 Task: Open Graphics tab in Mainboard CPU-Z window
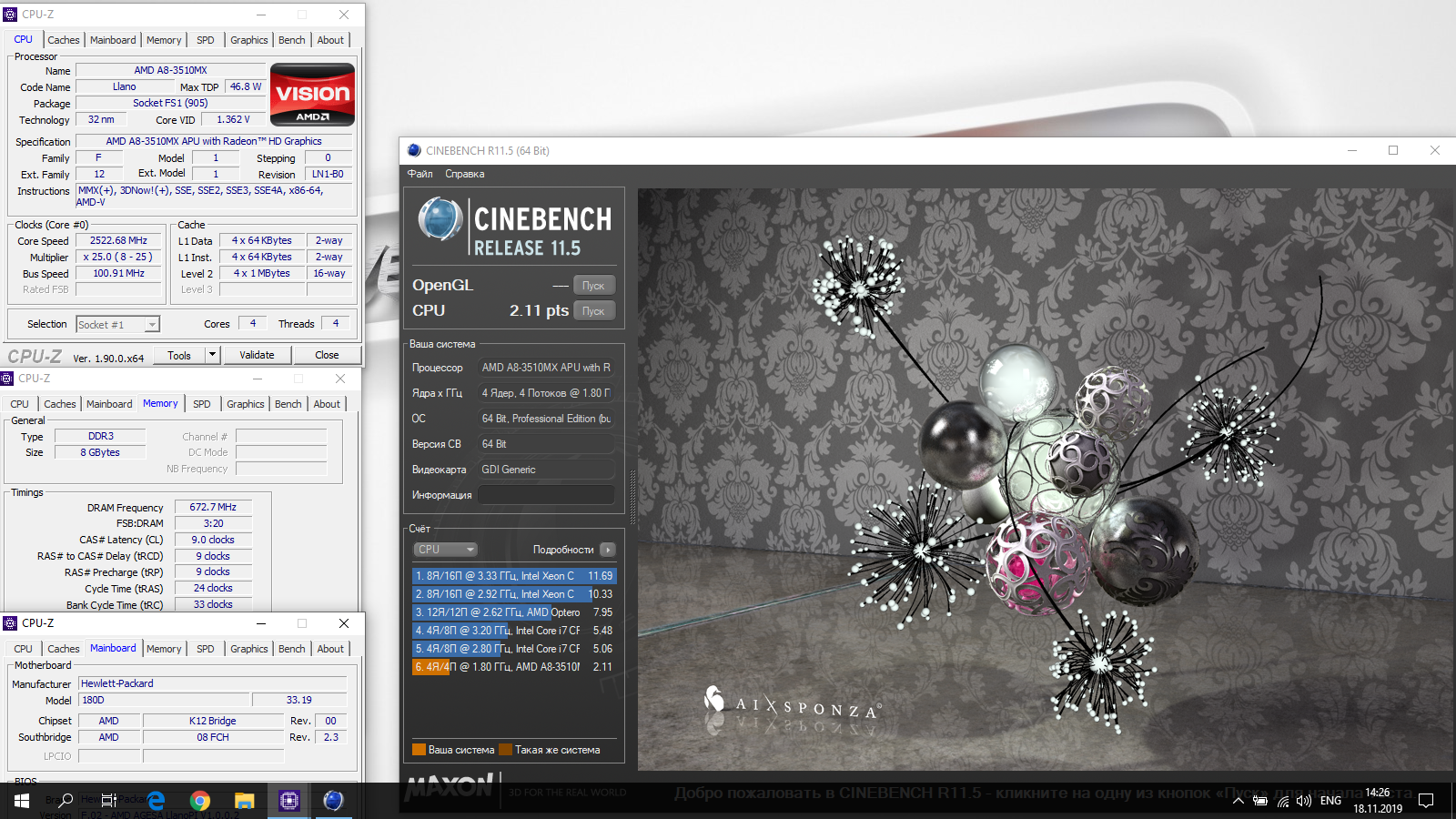tap(249, 649)
